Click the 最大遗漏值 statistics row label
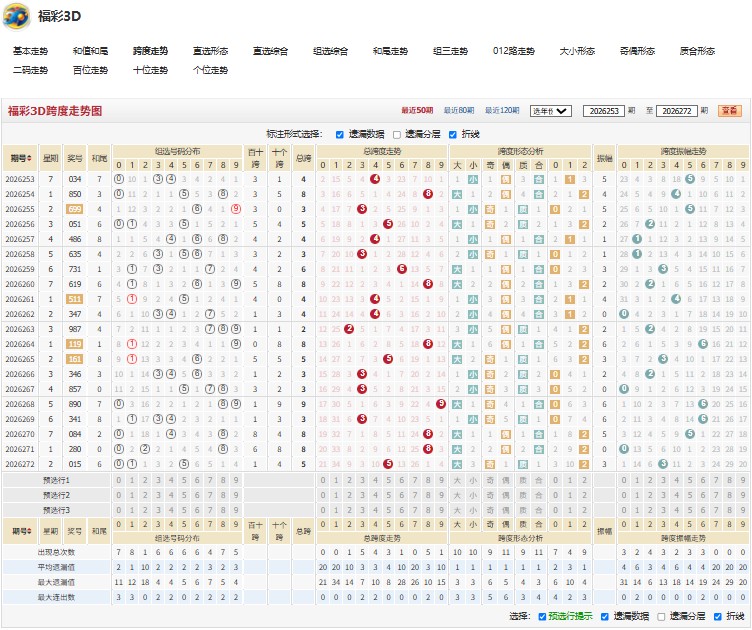Image resolution: width=752 pixels, height=630 pixels. (56, 582)
